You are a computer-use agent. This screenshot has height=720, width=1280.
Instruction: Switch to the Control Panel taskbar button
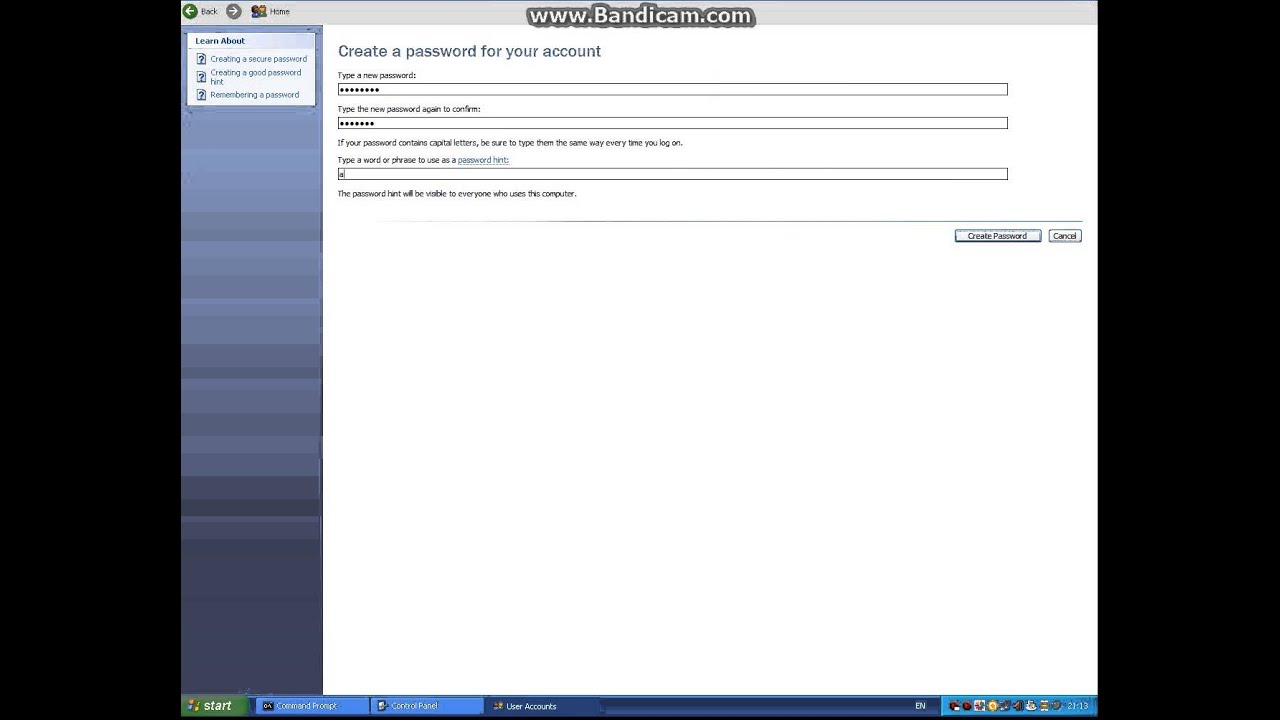(x=426, y=706)
